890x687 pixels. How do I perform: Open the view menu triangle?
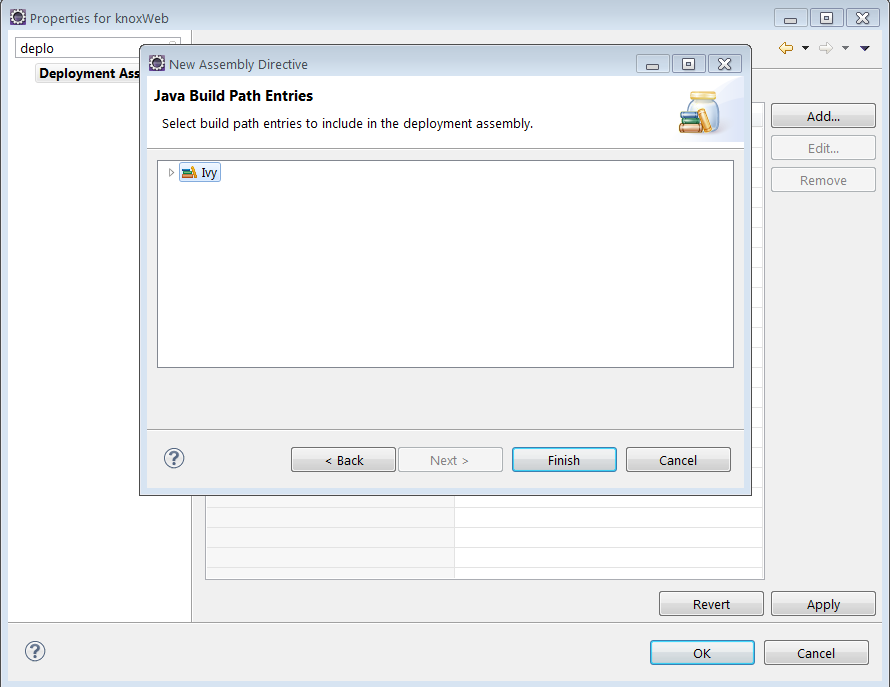point(864,48)
